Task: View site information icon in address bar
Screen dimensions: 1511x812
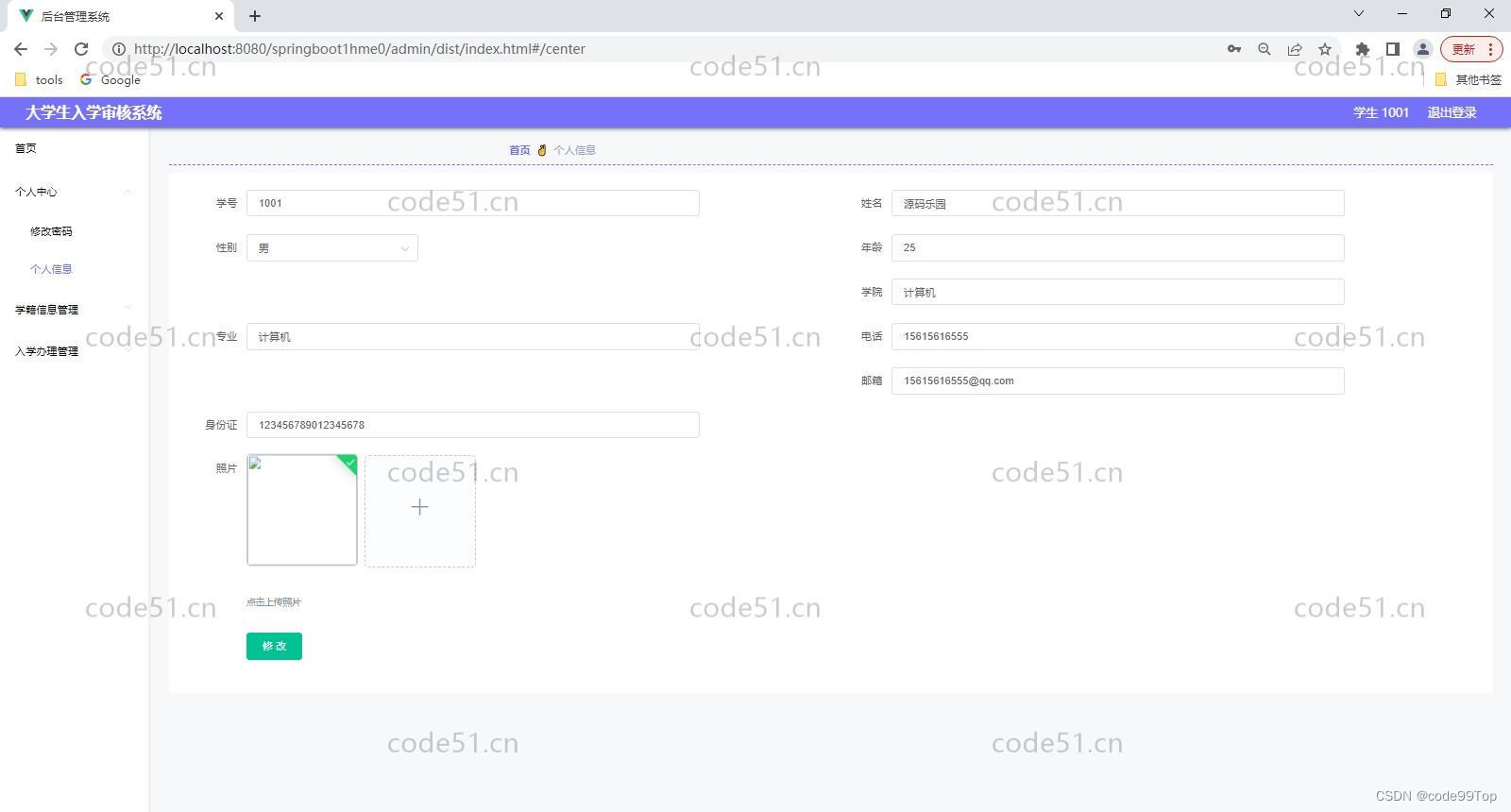Action: point(119,49)
